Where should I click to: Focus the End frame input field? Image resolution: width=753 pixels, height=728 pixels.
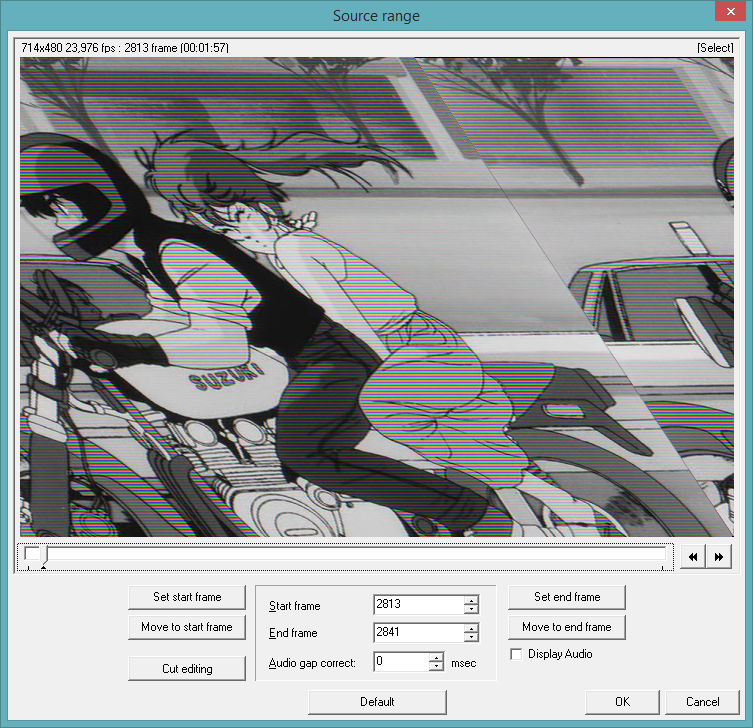(x=418, y=632)
